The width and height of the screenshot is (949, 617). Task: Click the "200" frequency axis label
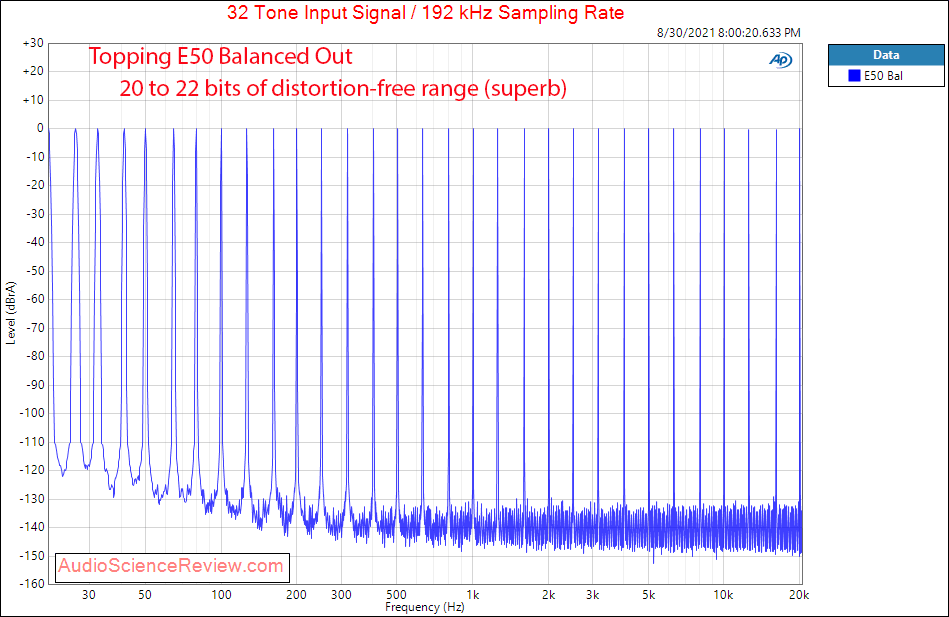296,595
